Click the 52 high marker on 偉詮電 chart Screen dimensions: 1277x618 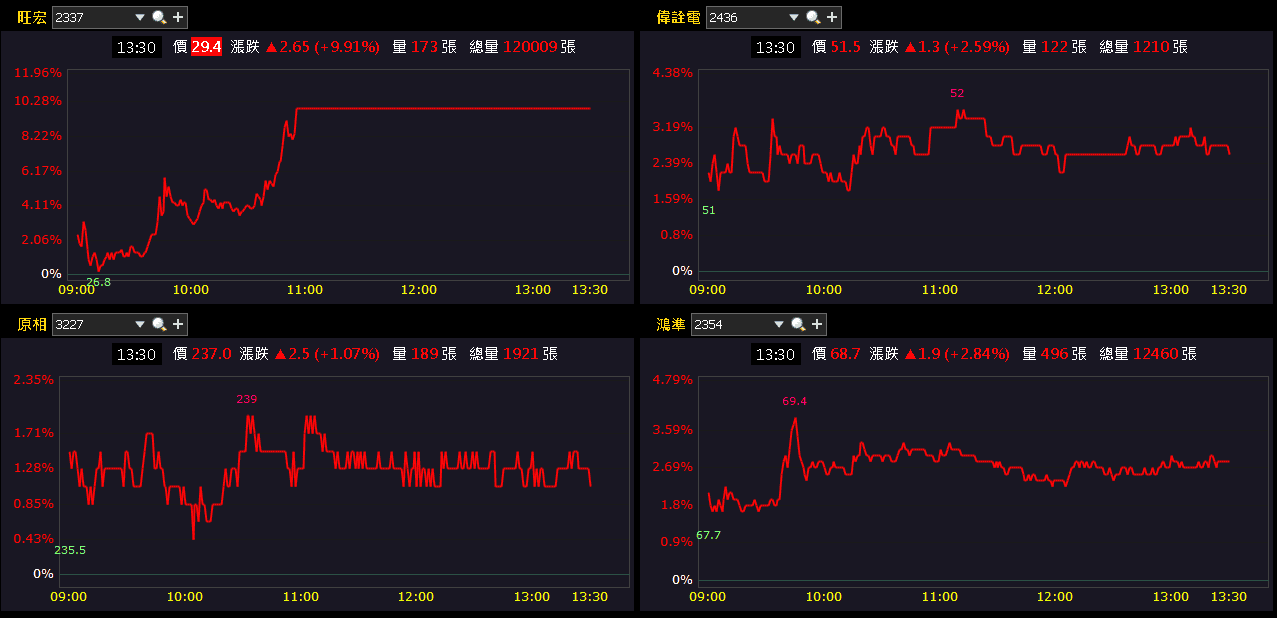click(957, 93)
